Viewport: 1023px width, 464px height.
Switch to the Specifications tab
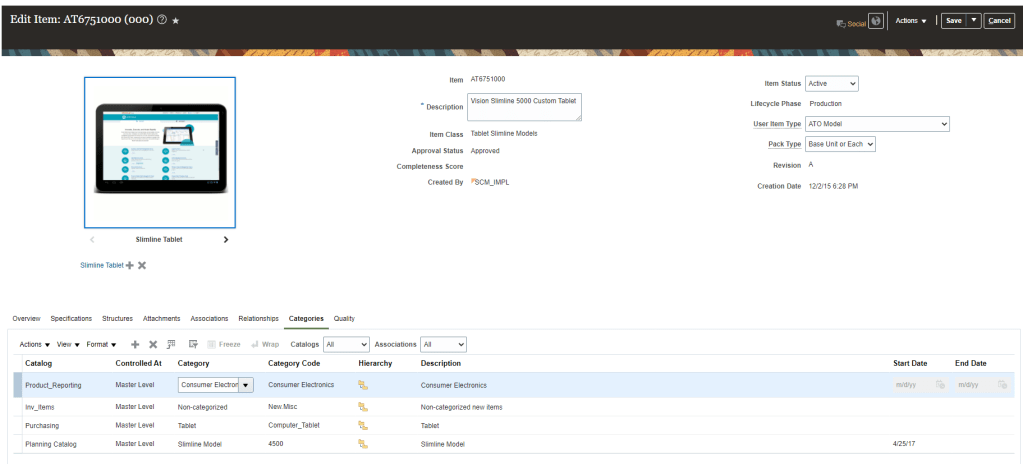tap(71, 319)
